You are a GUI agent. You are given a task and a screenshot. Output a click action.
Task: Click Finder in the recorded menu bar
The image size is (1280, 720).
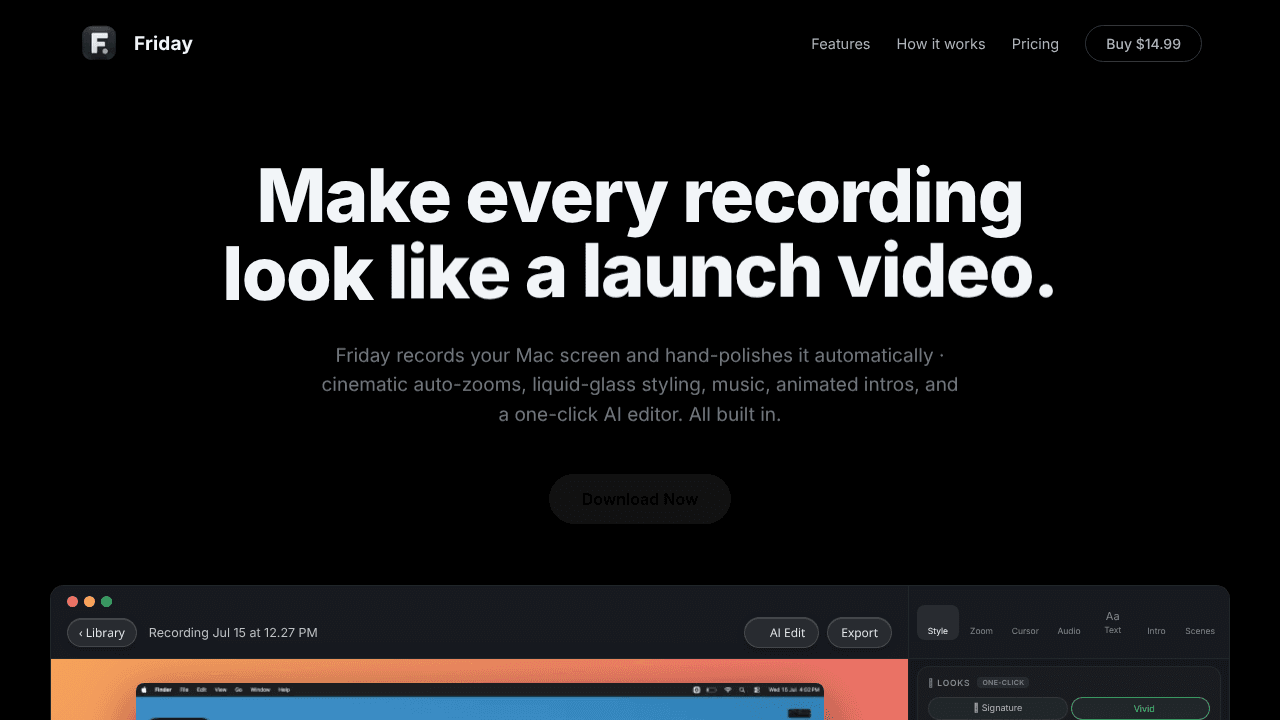(x=163, y=690)
